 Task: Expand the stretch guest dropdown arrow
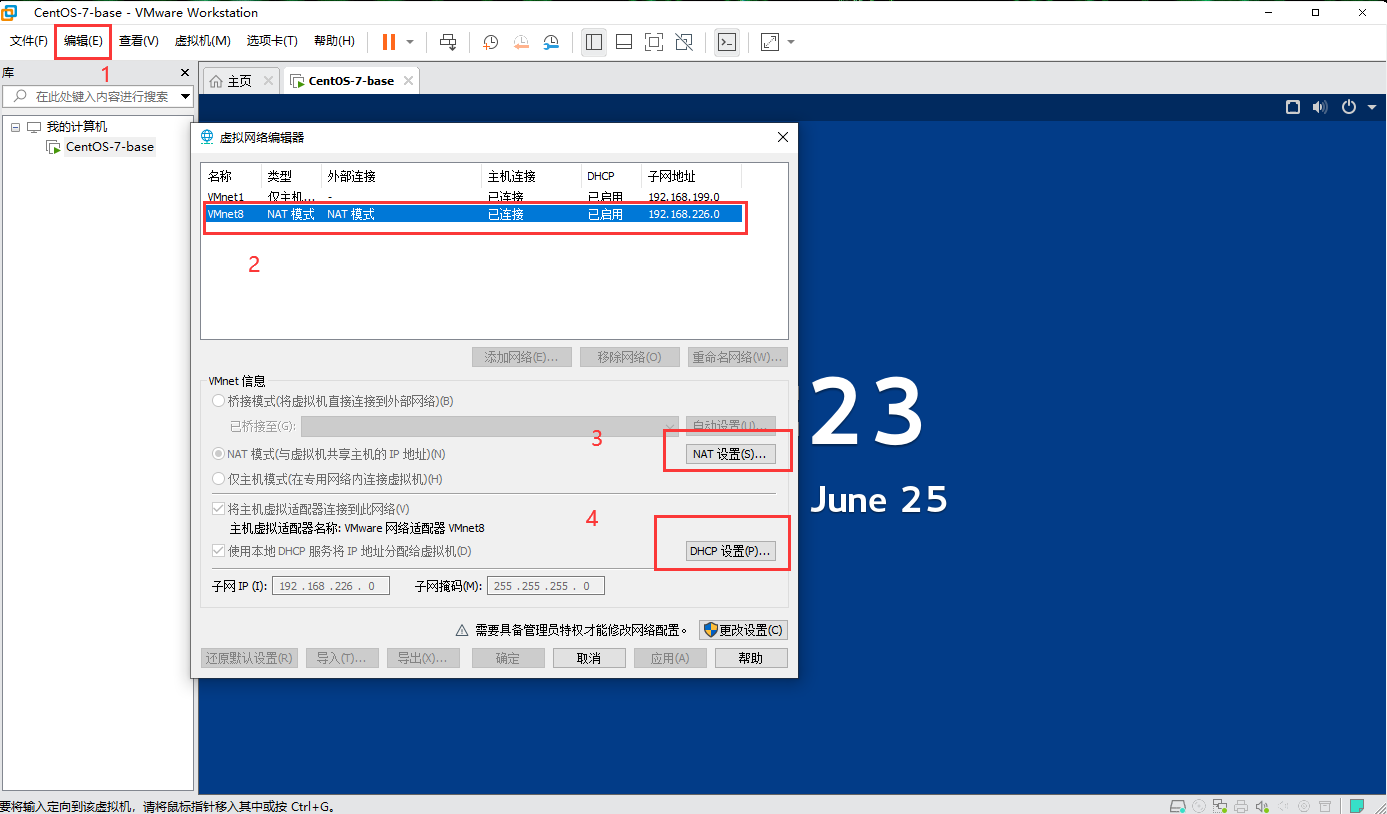tap(791, 42)
